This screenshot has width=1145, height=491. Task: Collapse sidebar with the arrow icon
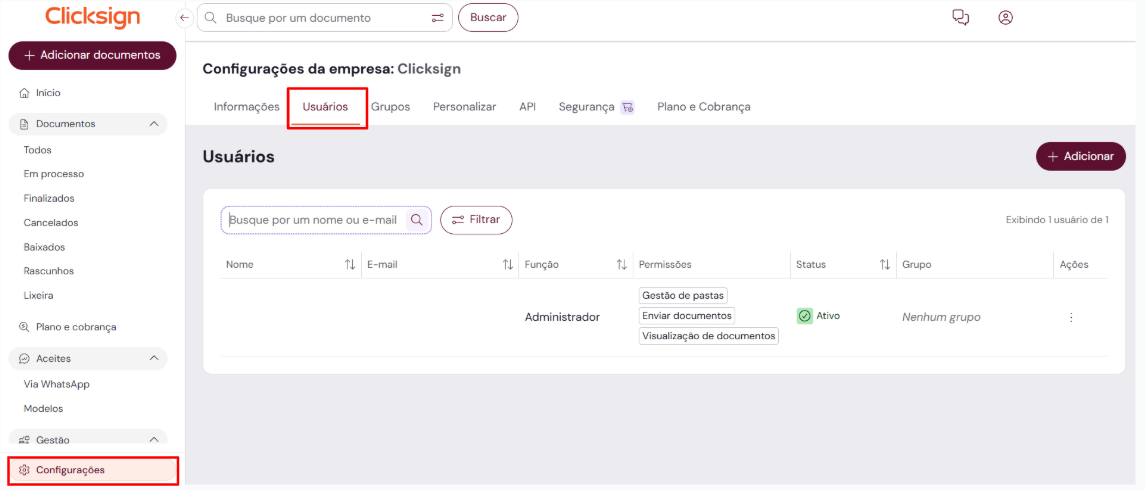click(184, 17)
